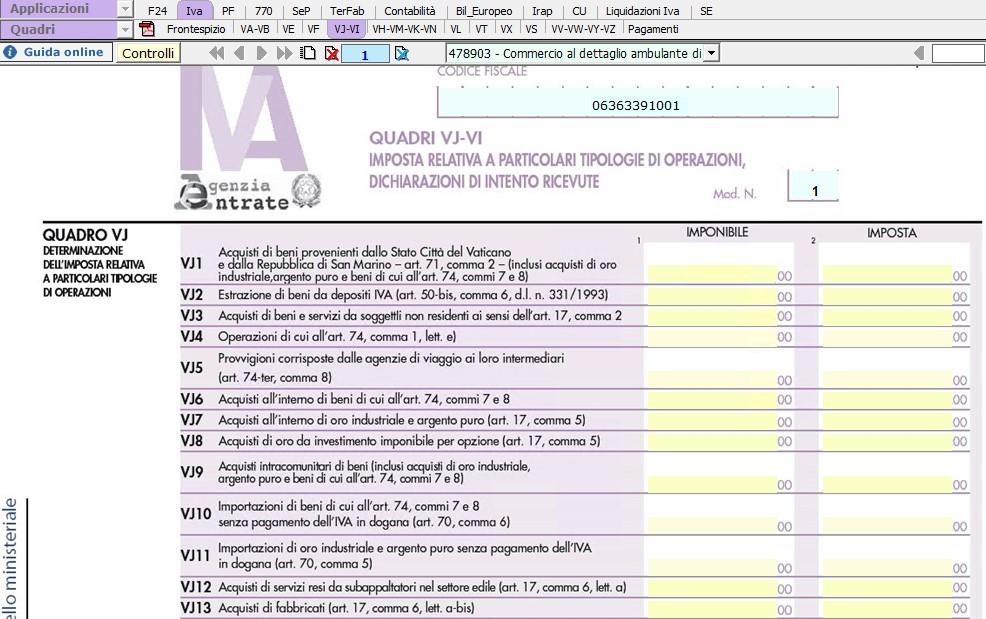Click VJ10 Imposta field
Image resolution: width=986 pixels, height=619 pixels.
(887, 525)
